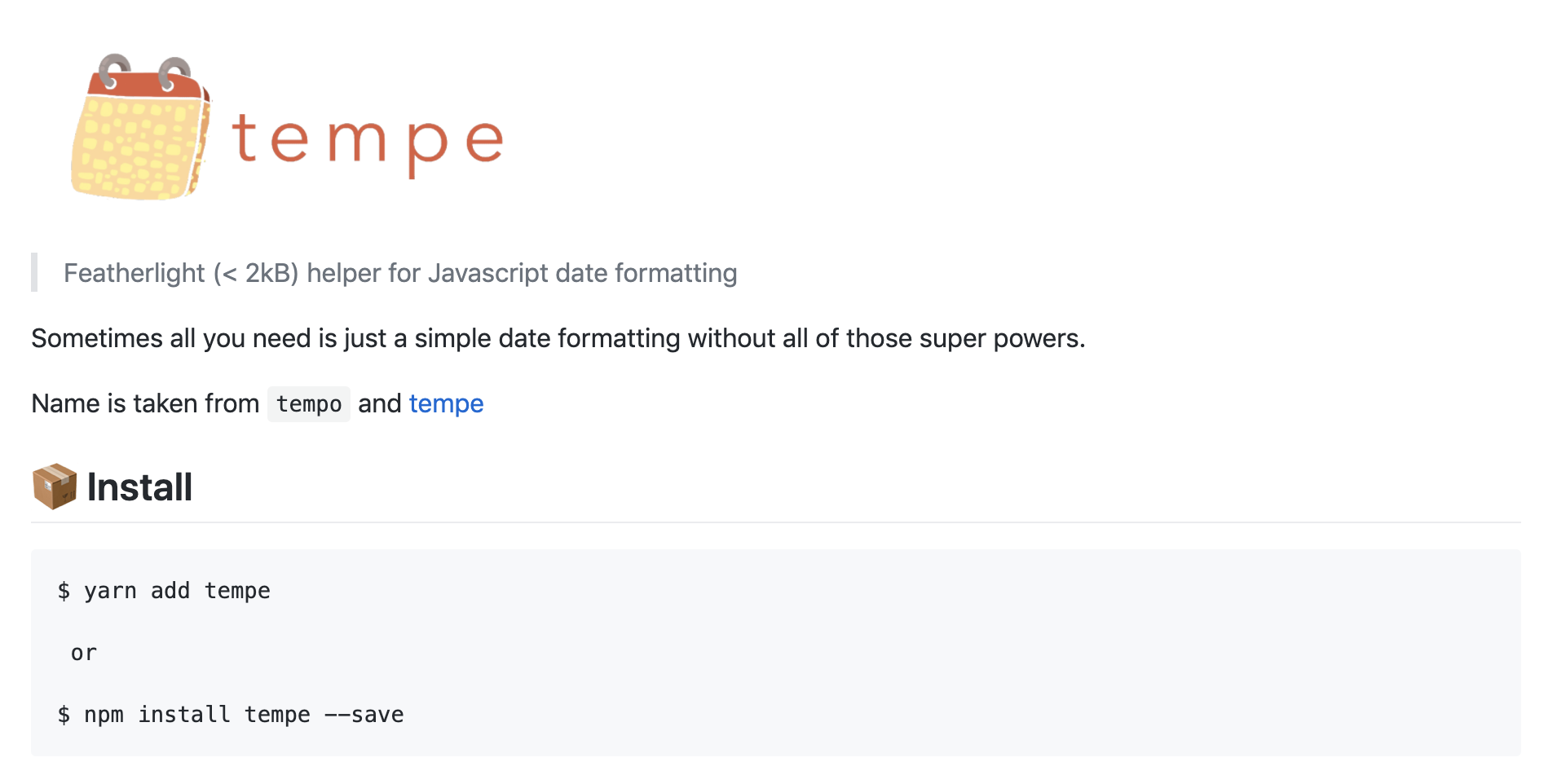Viewport: 1557px width, 784px height.
Task: Click the word 'and' before tempe link
Action: 379,403
